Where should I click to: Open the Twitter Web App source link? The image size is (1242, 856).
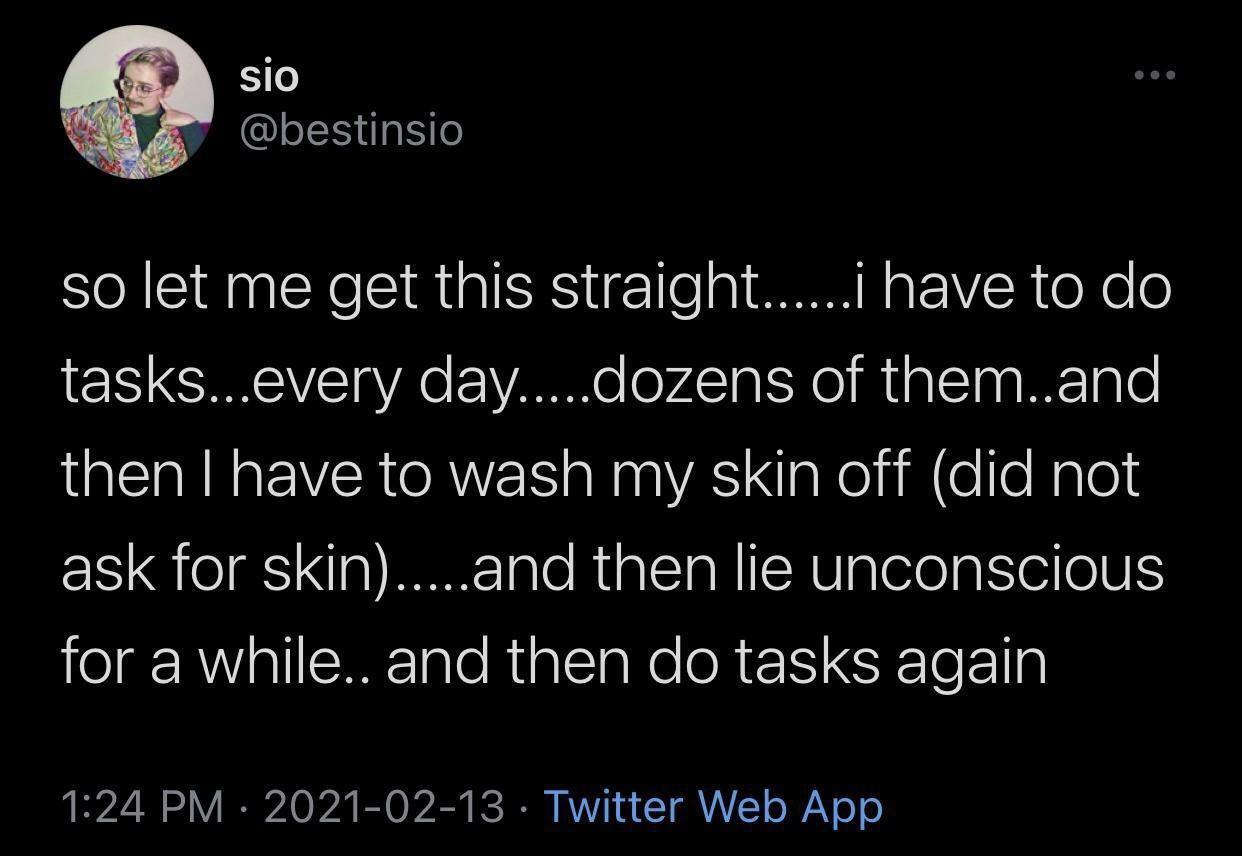click(712, 806)
